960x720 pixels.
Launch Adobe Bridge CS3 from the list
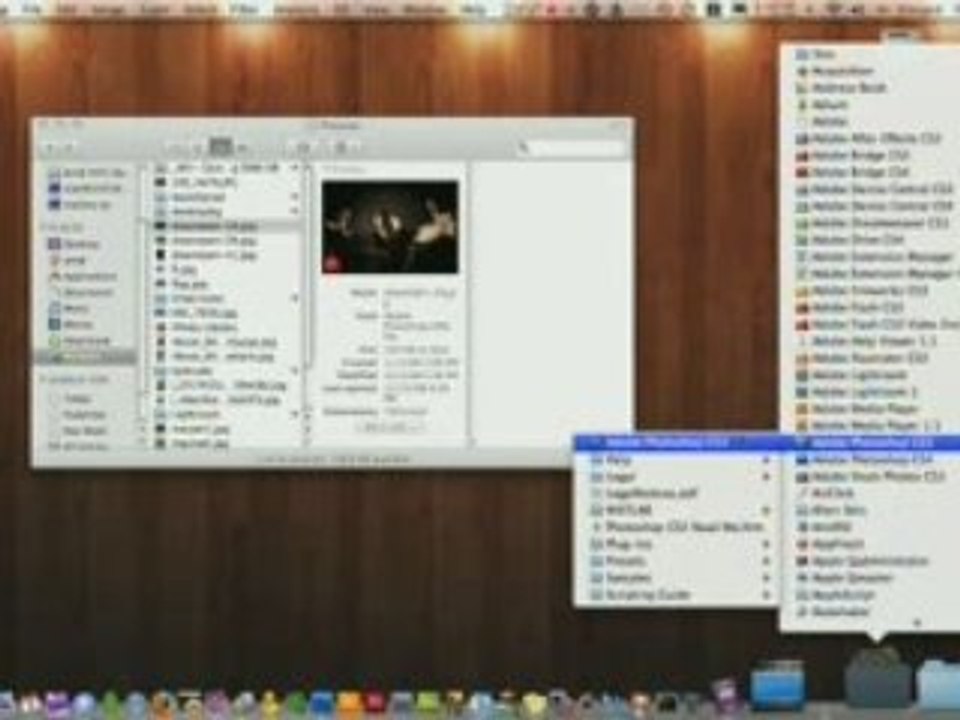tap(853, 156)
